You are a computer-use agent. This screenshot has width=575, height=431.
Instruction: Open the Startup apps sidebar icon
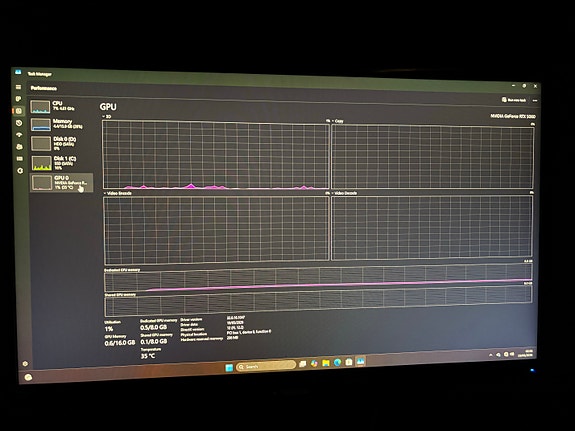19,135
